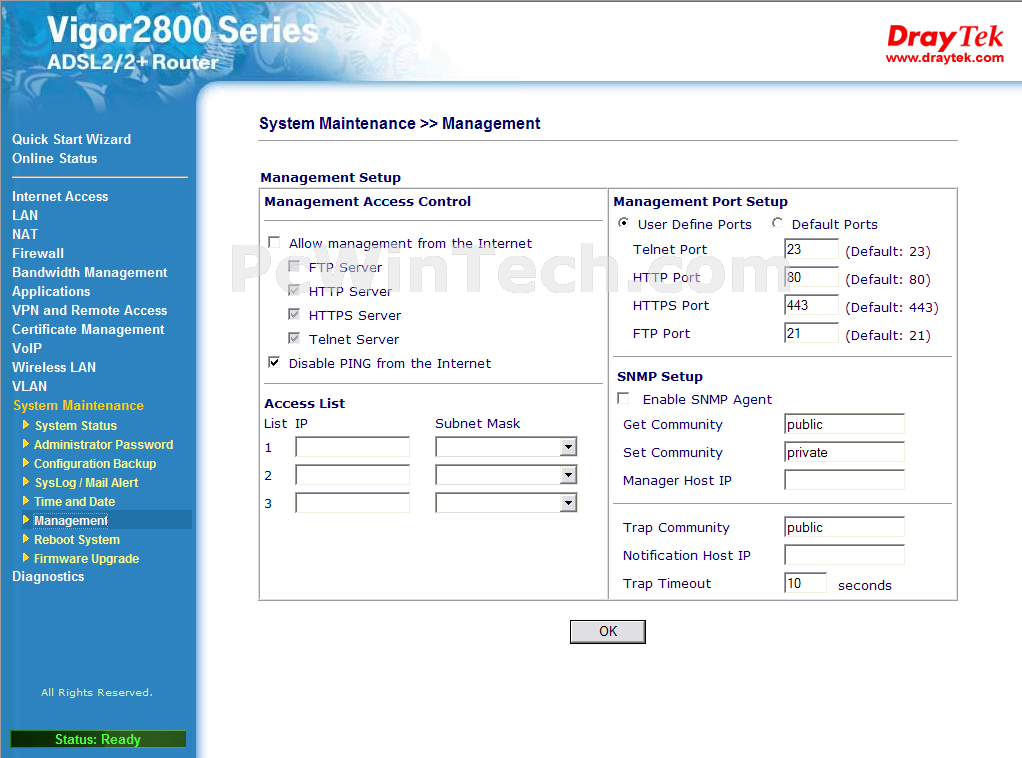Open Administrator Password page
Viewport: 1022px width, 758px height.
[104, 445]
